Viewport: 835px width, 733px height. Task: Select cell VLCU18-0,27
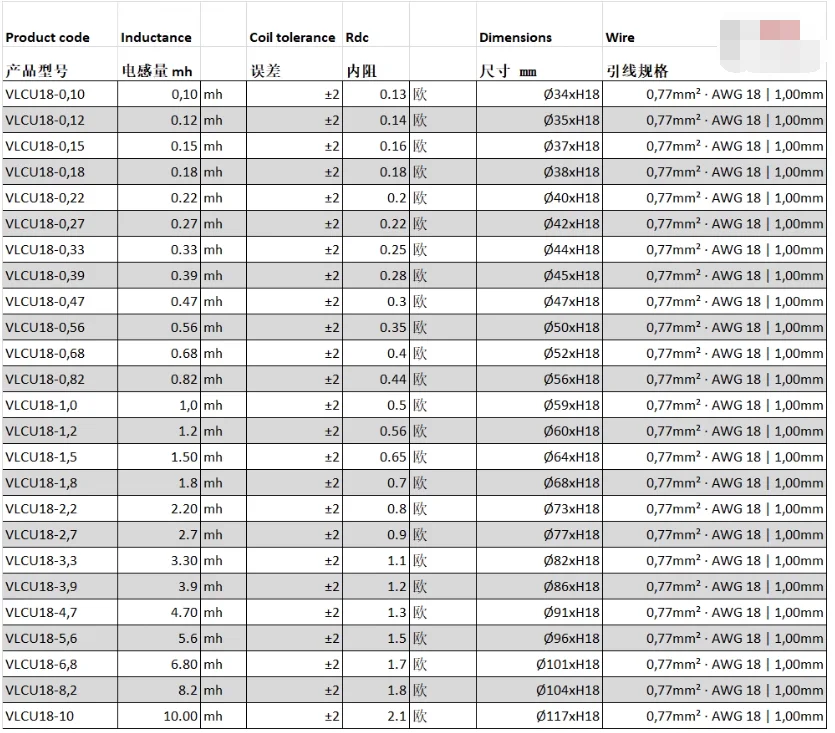(60, 224)
